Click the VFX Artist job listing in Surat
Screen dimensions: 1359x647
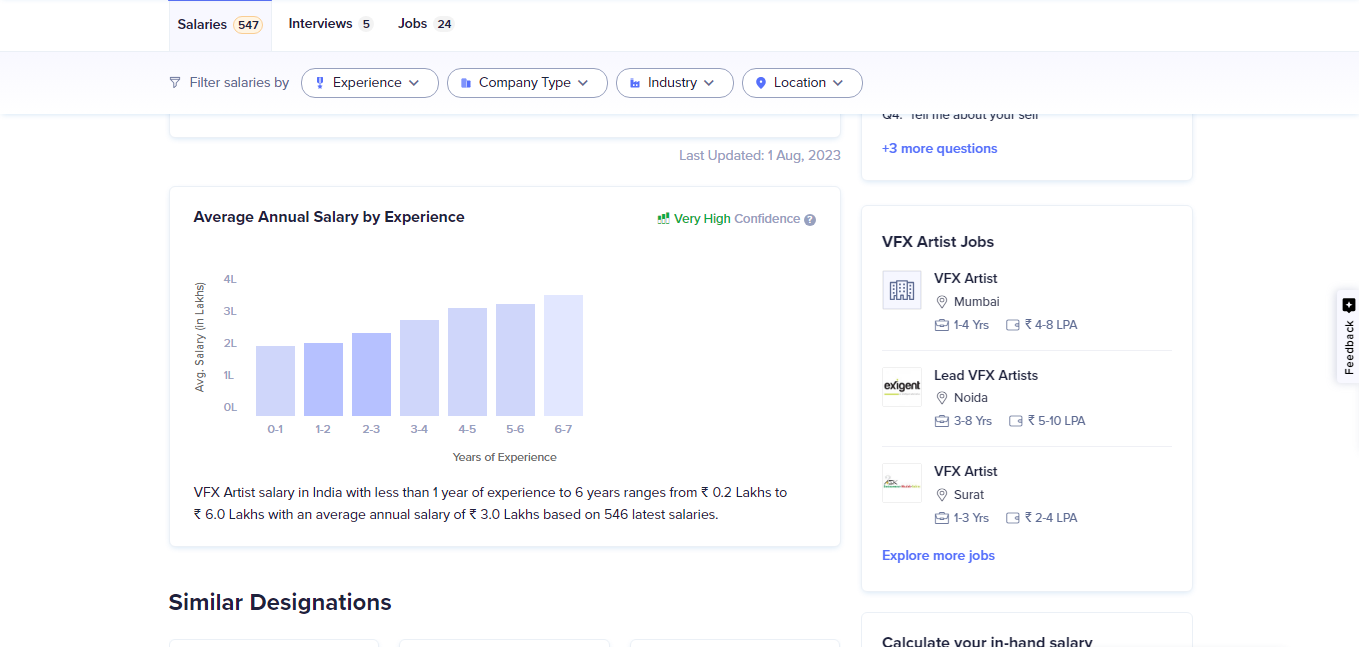(x=965, y=471)
